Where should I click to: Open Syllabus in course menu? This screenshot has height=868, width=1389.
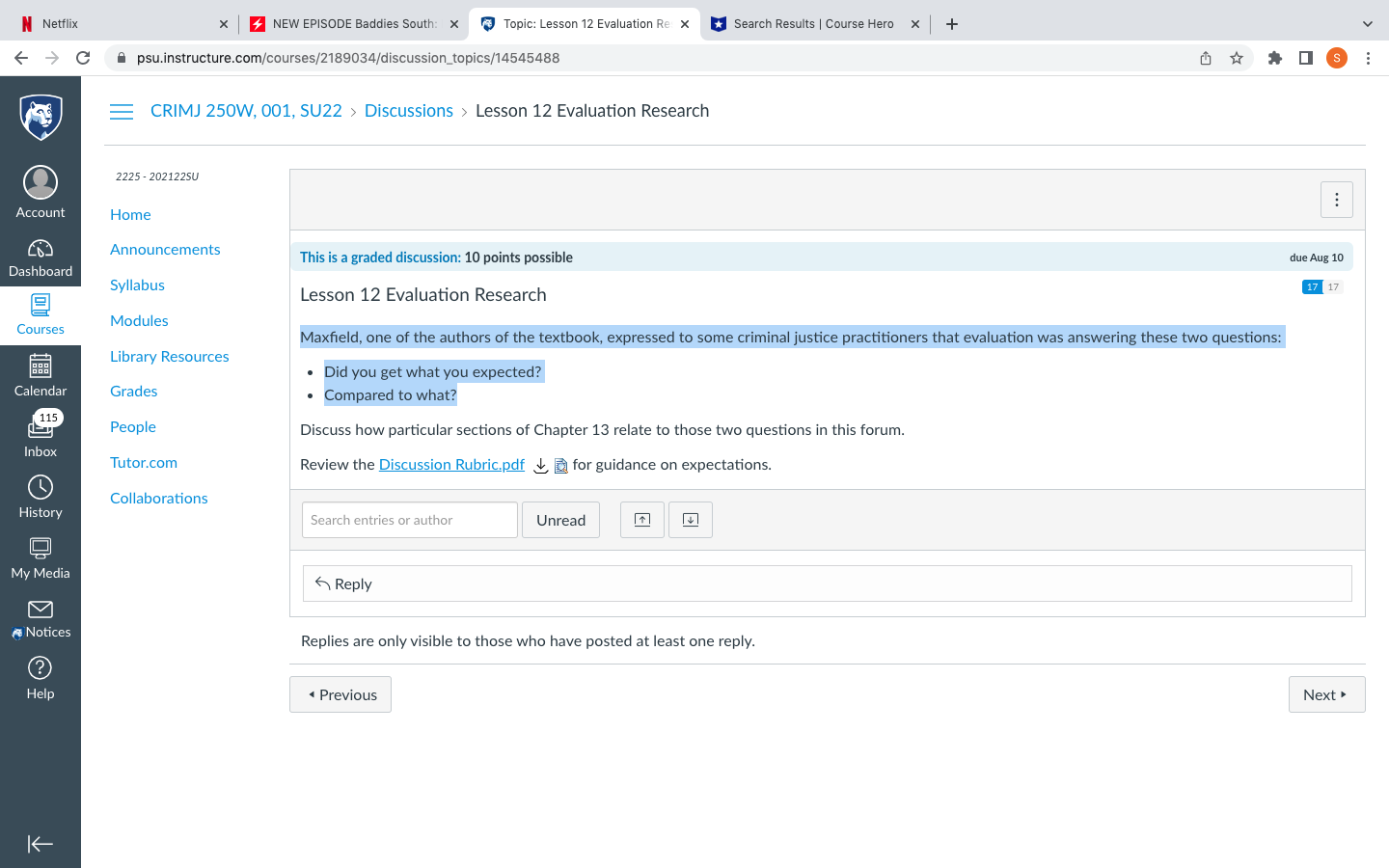coord(137,285)
